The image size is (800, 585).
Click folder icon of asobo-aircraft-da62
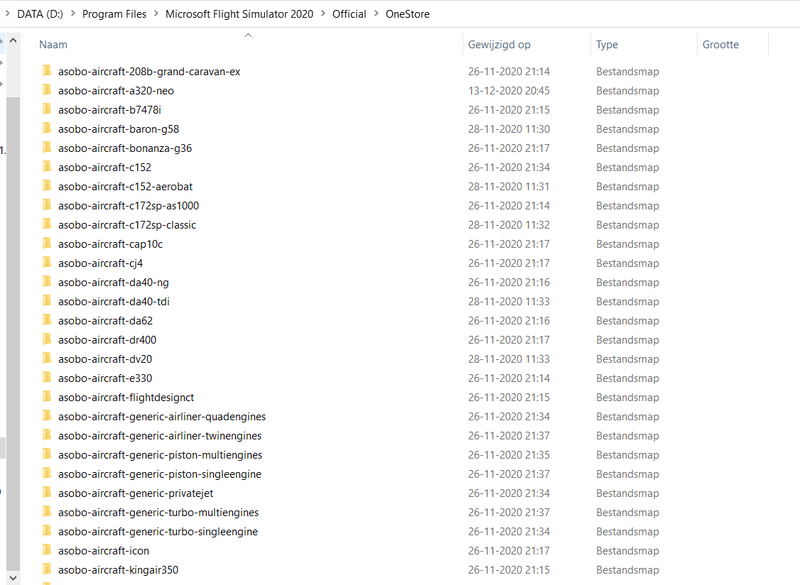47,320
